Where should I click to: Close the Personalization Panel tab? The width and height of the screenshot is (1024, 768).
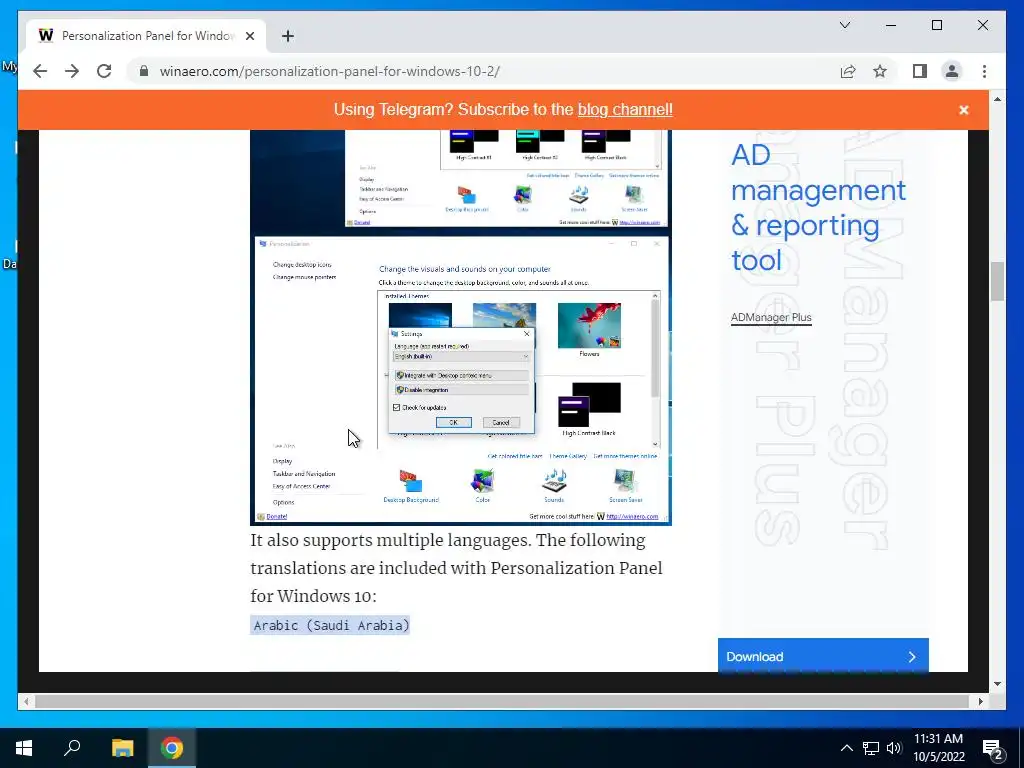tap(249, 36)
